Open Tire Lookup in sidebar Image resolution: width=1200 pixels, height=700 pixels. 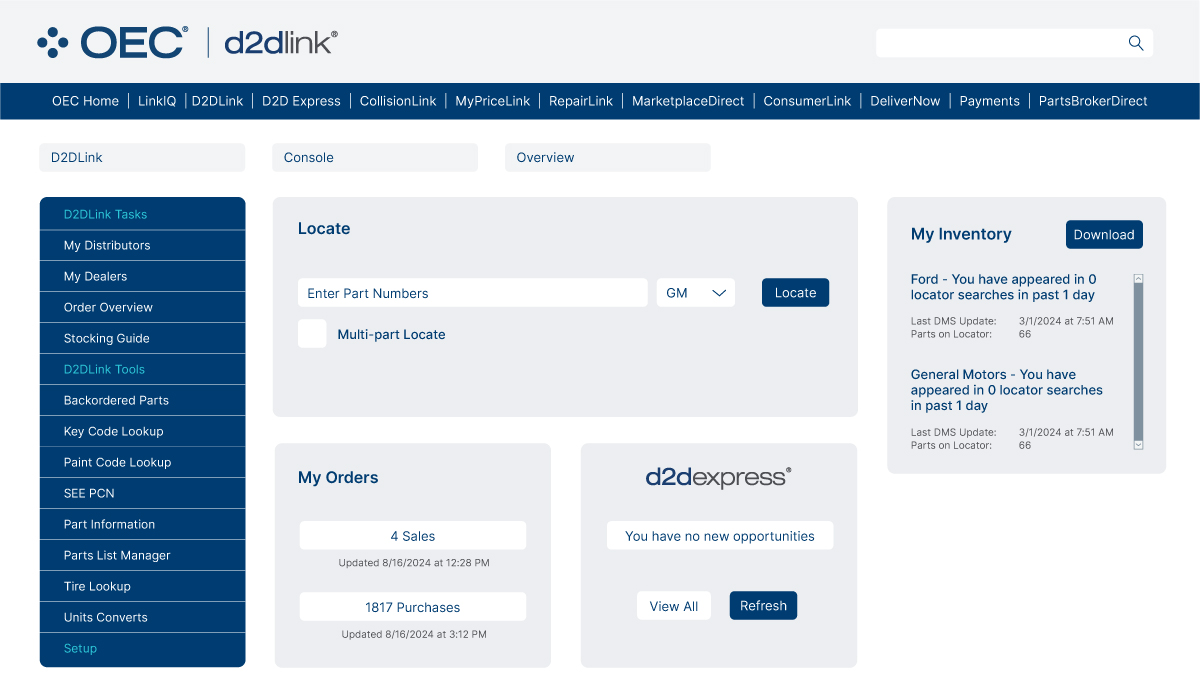[142, 587]
